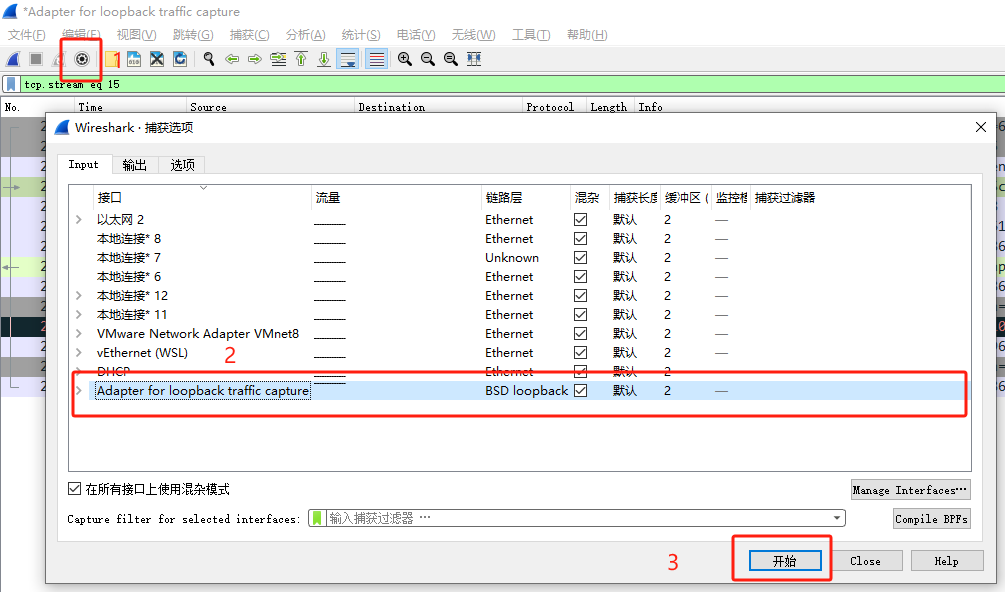Screen dimensions: 1005x592
Task: Switch to the Input tab
Action: point(84,165)
